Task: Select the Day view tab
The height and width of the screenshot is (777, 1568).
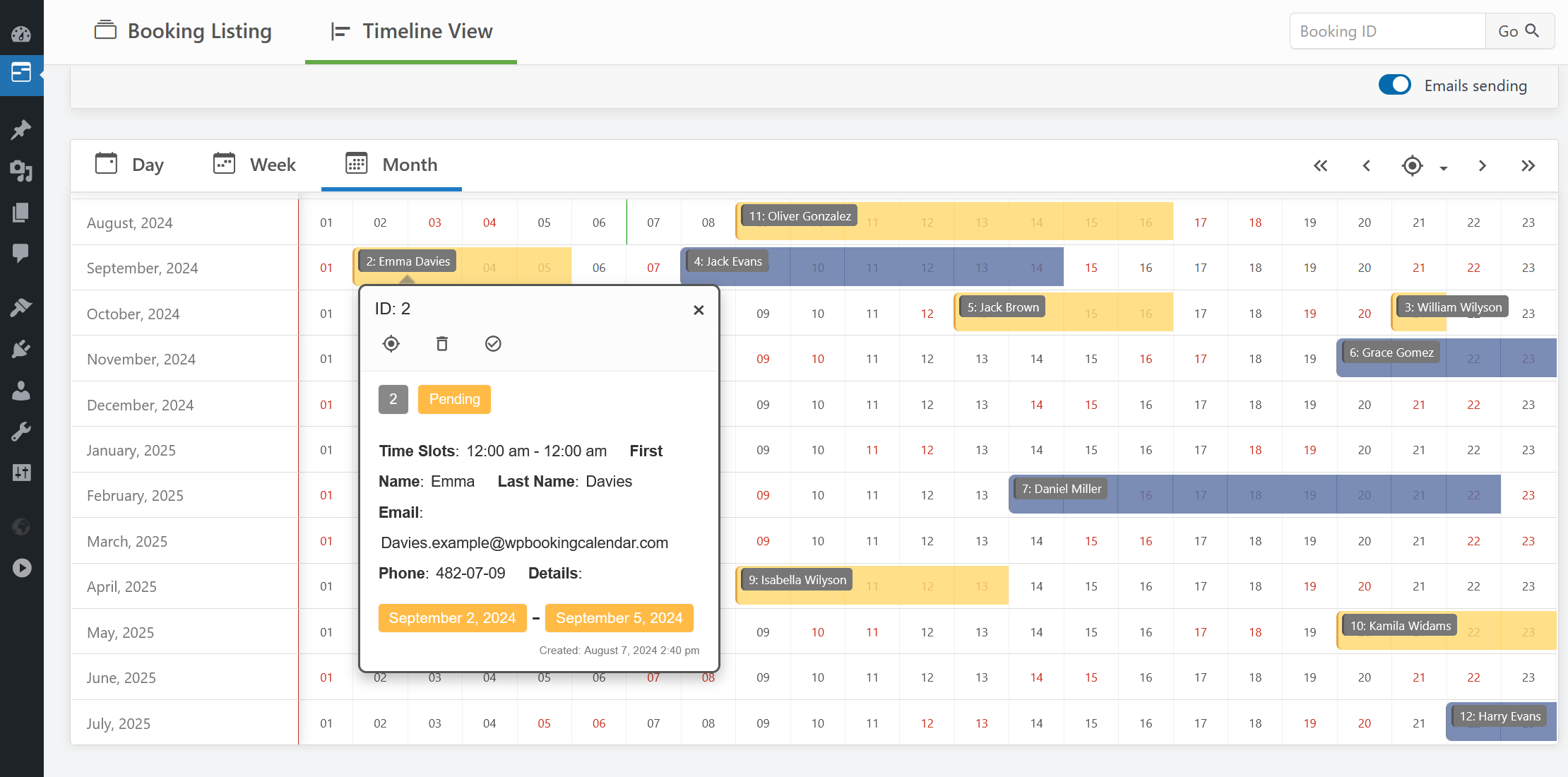Action: 129,165
